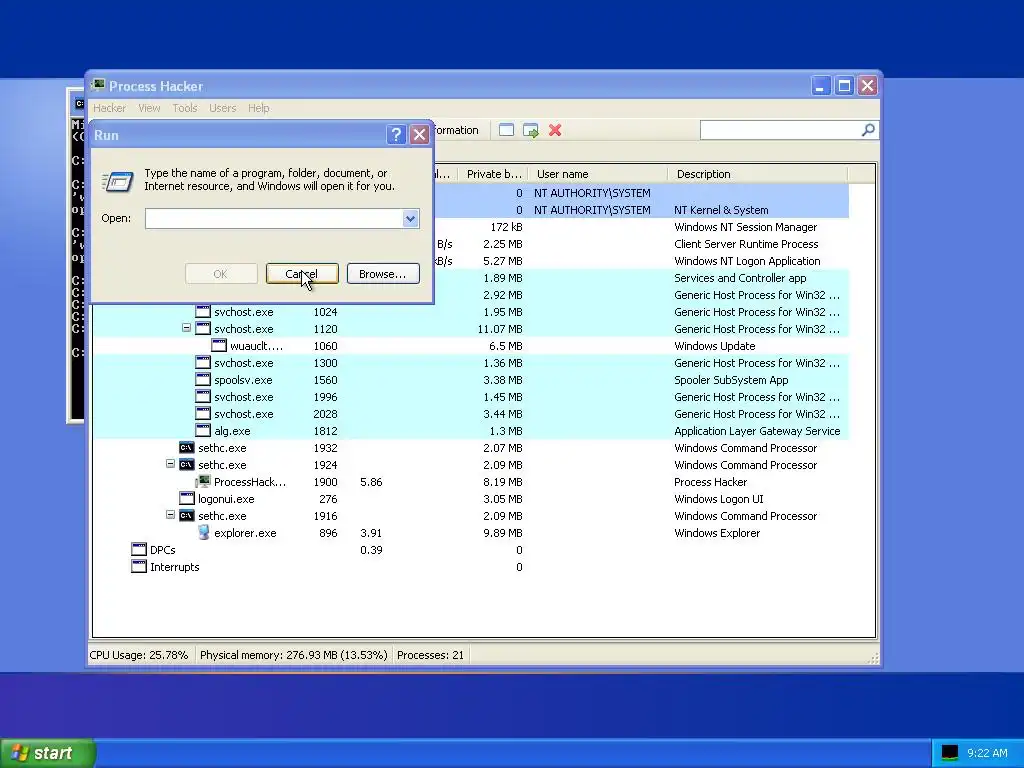1024x768 pixels.
Task: Collapse the sethc.exe 1916 tree node
Action: [170, 515]
